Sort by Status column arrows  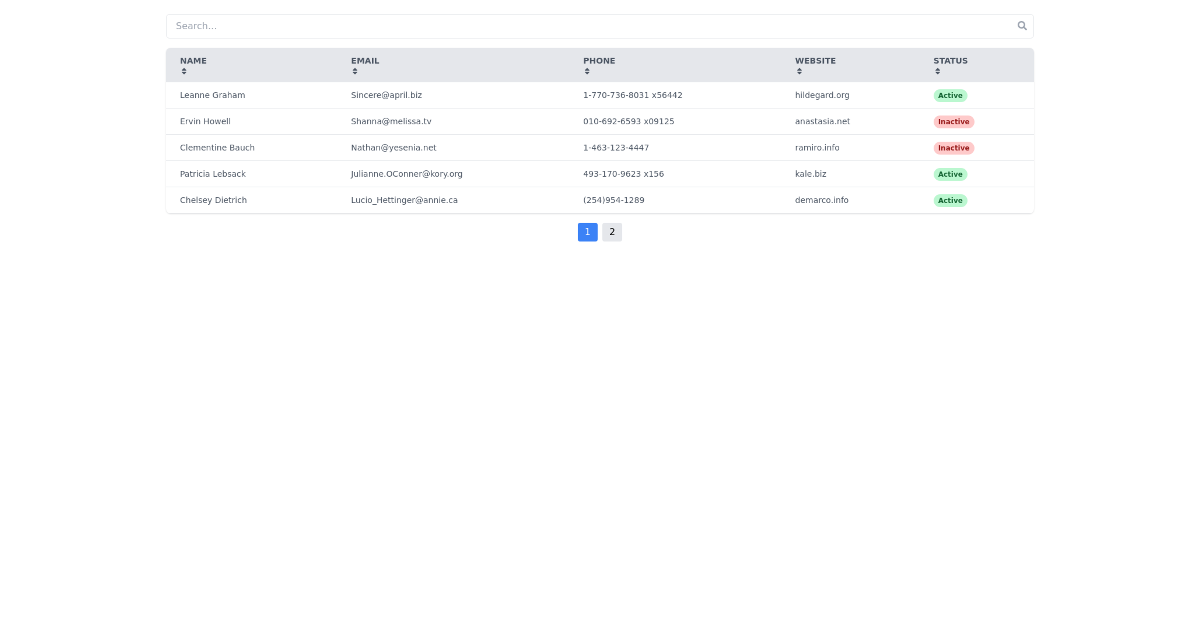tap(938, 71)
